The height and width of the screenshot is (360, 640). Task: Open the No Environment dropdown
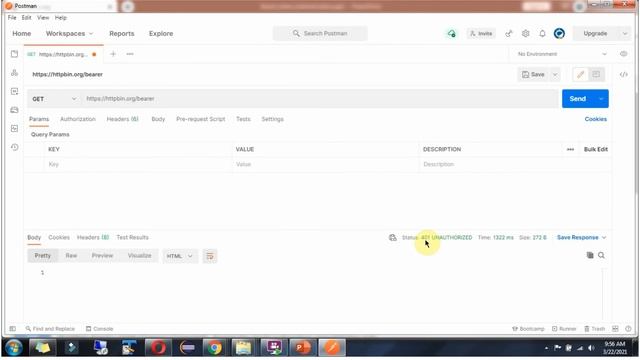tap(562, 54)
